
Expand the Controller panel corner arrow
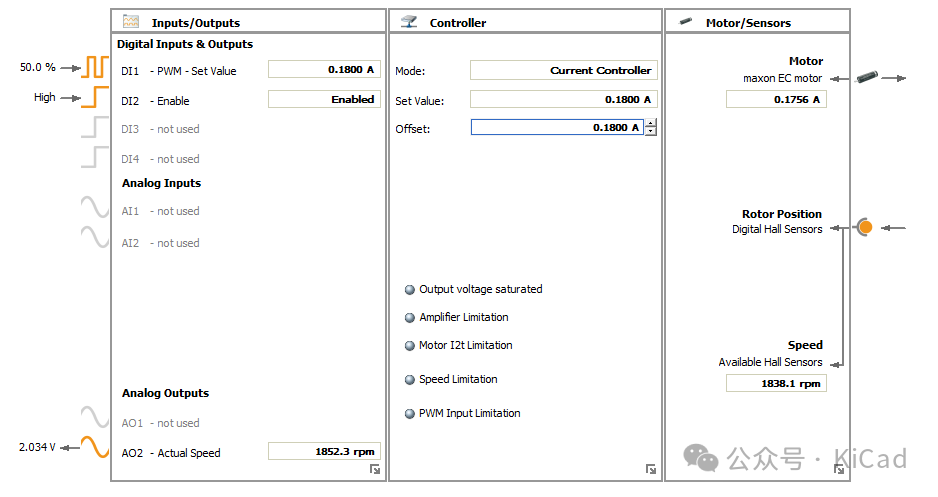651,469
